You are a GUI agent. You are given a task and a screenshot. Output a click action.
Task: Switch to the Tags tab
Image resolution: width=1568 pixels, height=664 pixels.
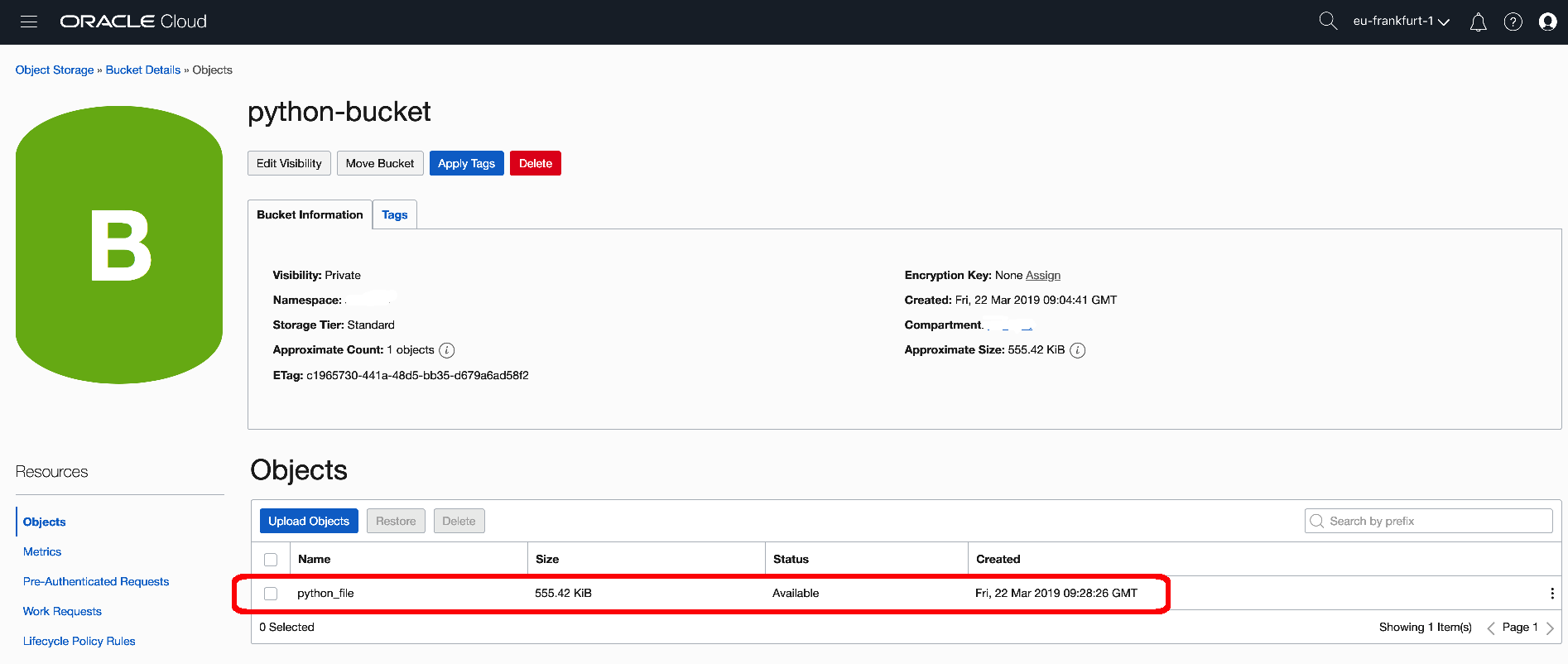(395, 215)
